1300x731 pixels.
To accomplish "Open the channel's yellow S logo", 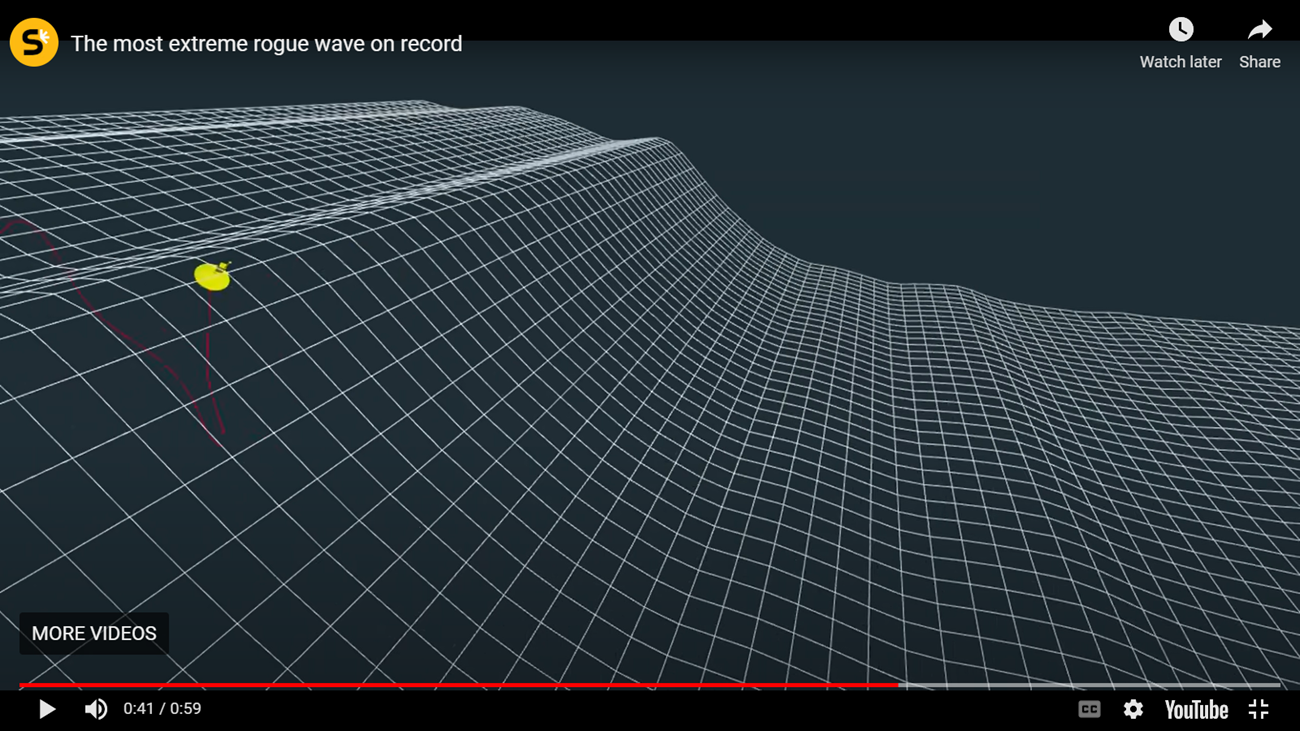I will 34,43.
